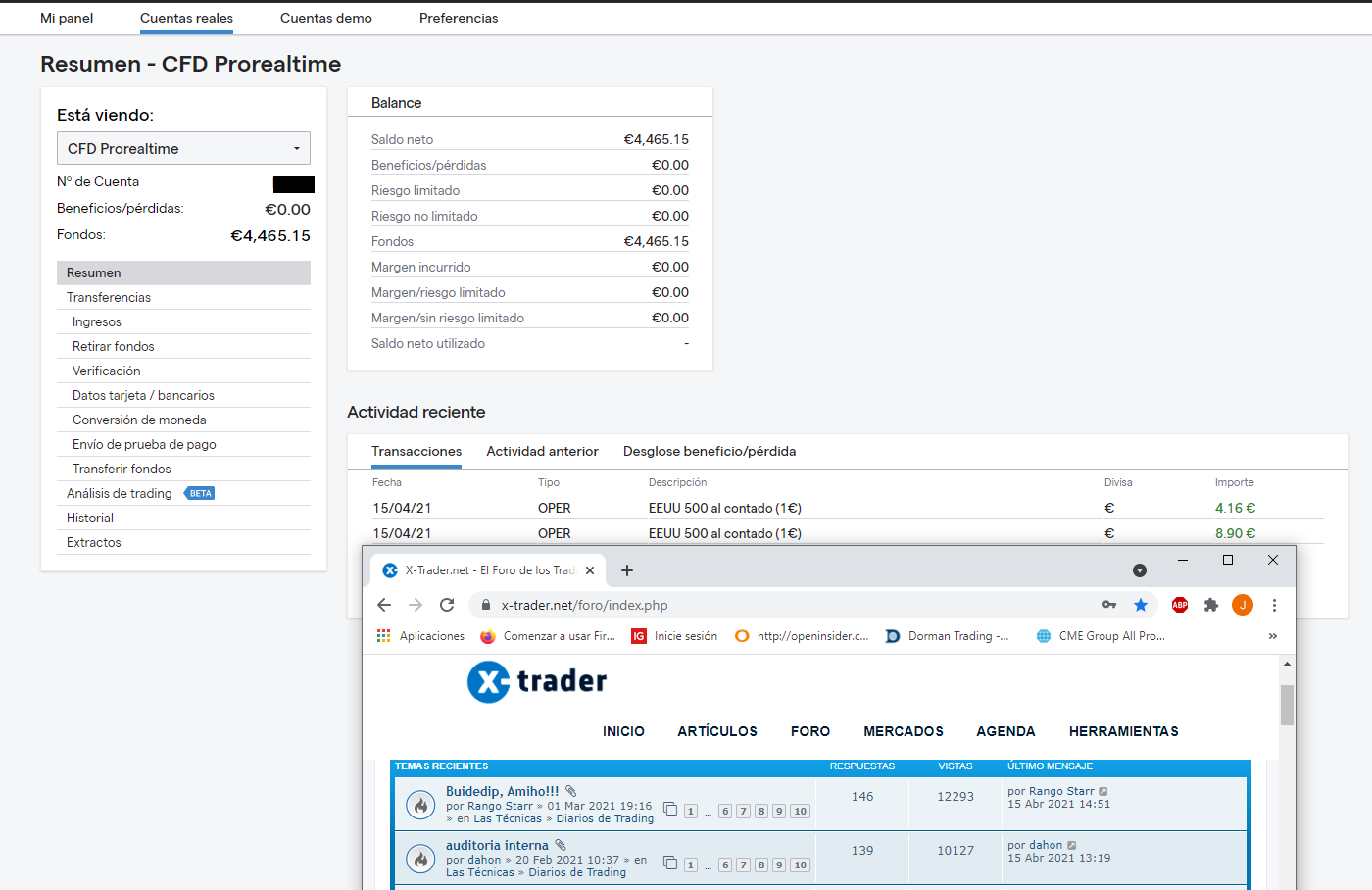Switch to Actividad anterior tab
Image resolution: width=1372 pixels, height=890 pixels.
pos(542,451)
